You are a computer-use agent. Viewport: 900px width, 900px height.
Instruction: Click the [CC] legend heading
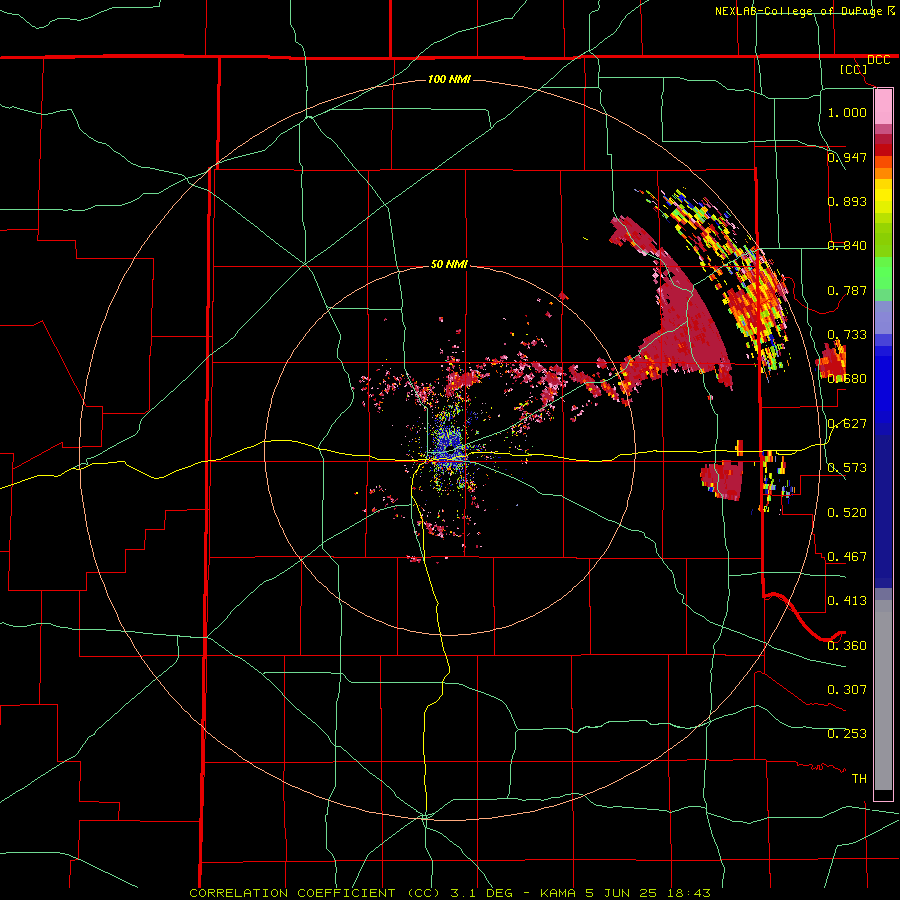click(x=853, y=69)
